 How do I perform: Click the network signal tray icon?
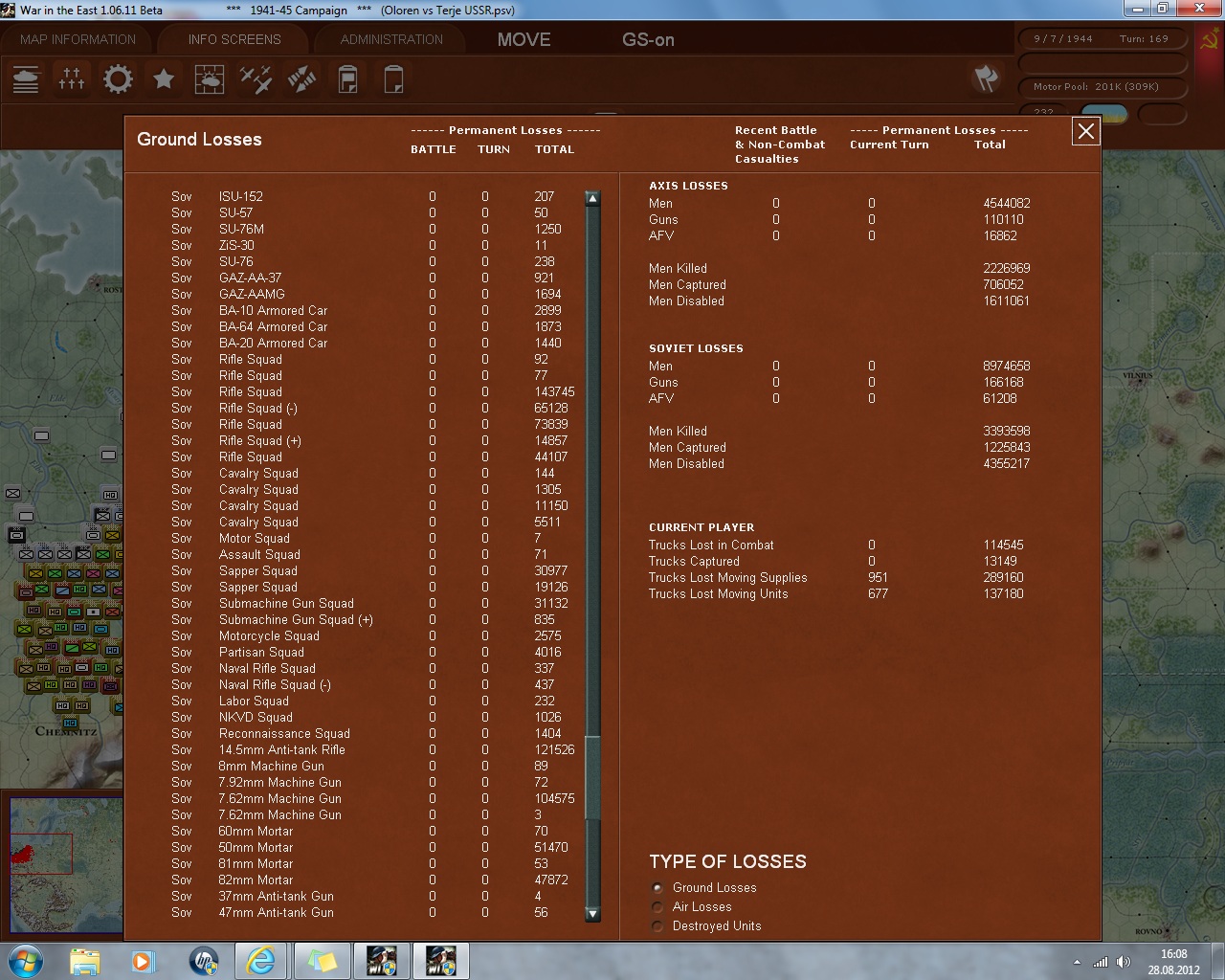click(1101, 962)
